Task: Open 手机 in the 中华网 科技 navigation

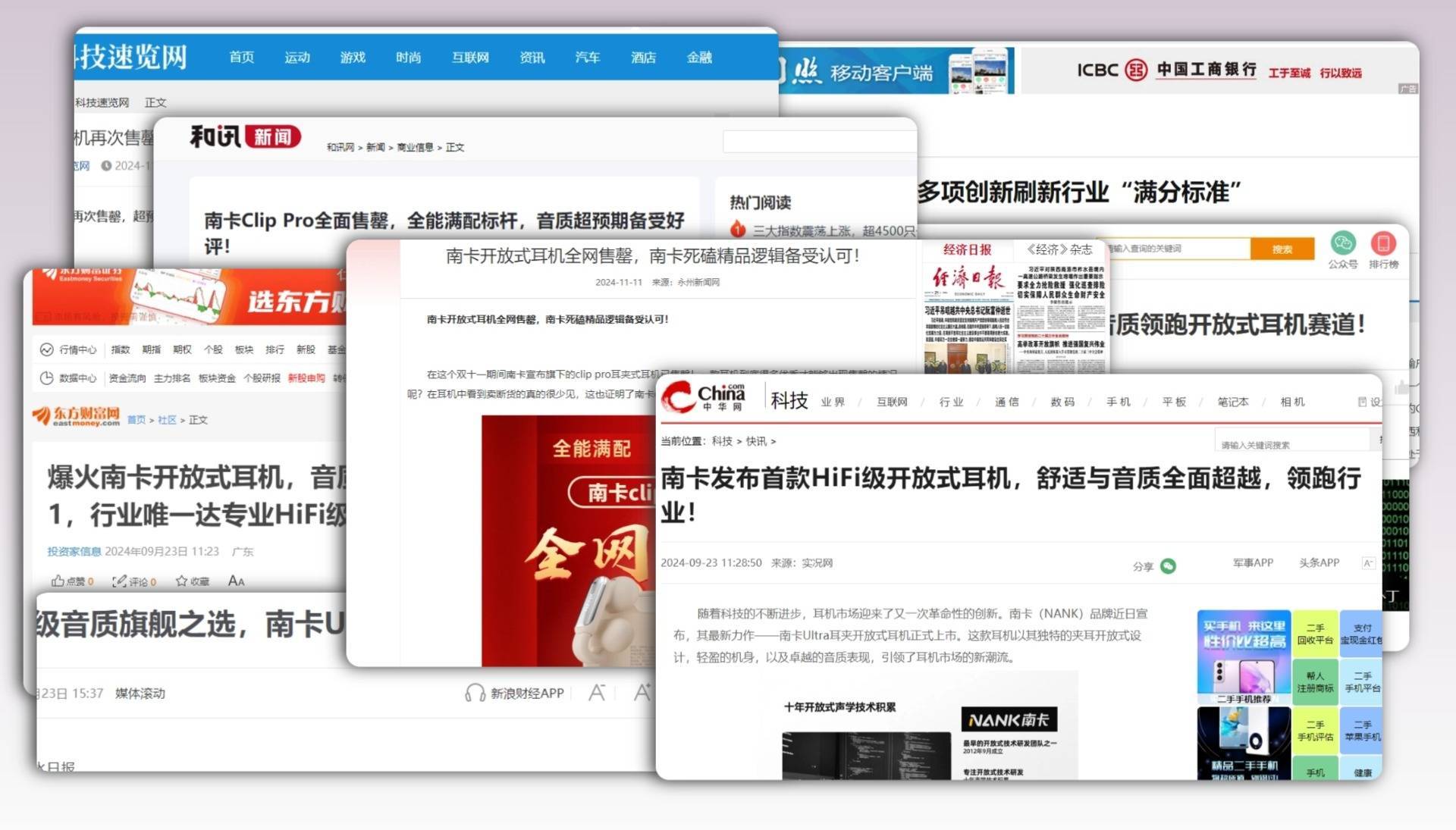Action: [x=1118, y=402]
